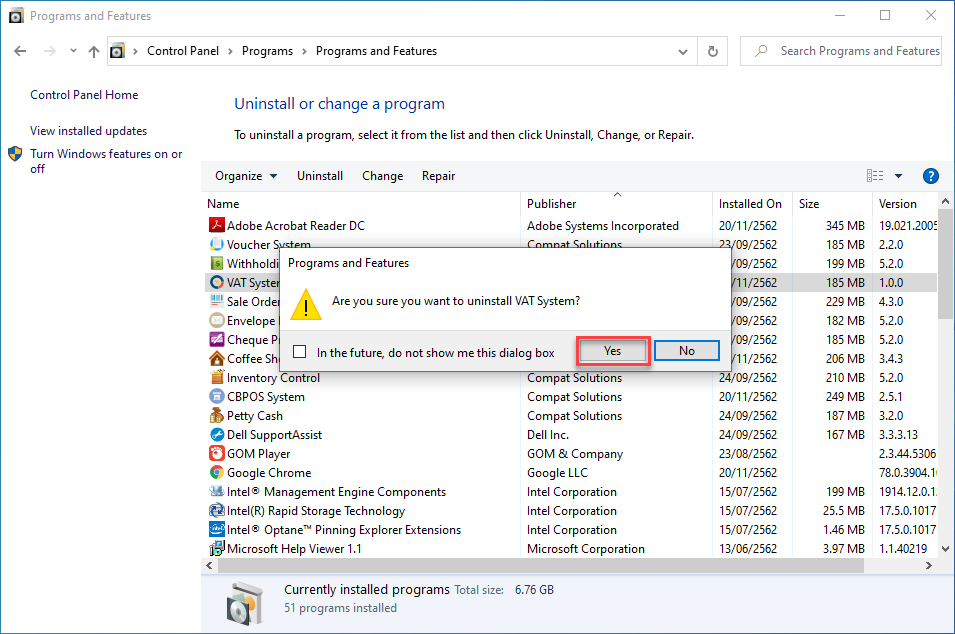Click the Search Programs and Features box
This screenshot has height=634, width=955.
click(841, 51)
